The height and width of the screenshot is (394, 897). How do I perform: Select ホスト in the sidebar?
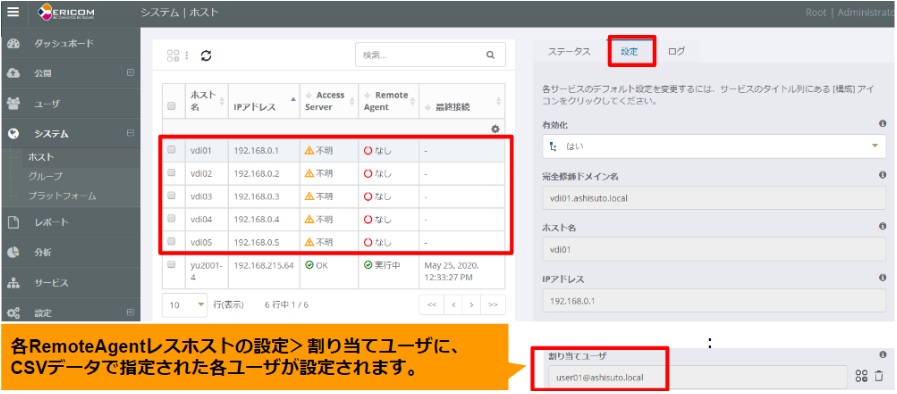[x=41, y=157]
